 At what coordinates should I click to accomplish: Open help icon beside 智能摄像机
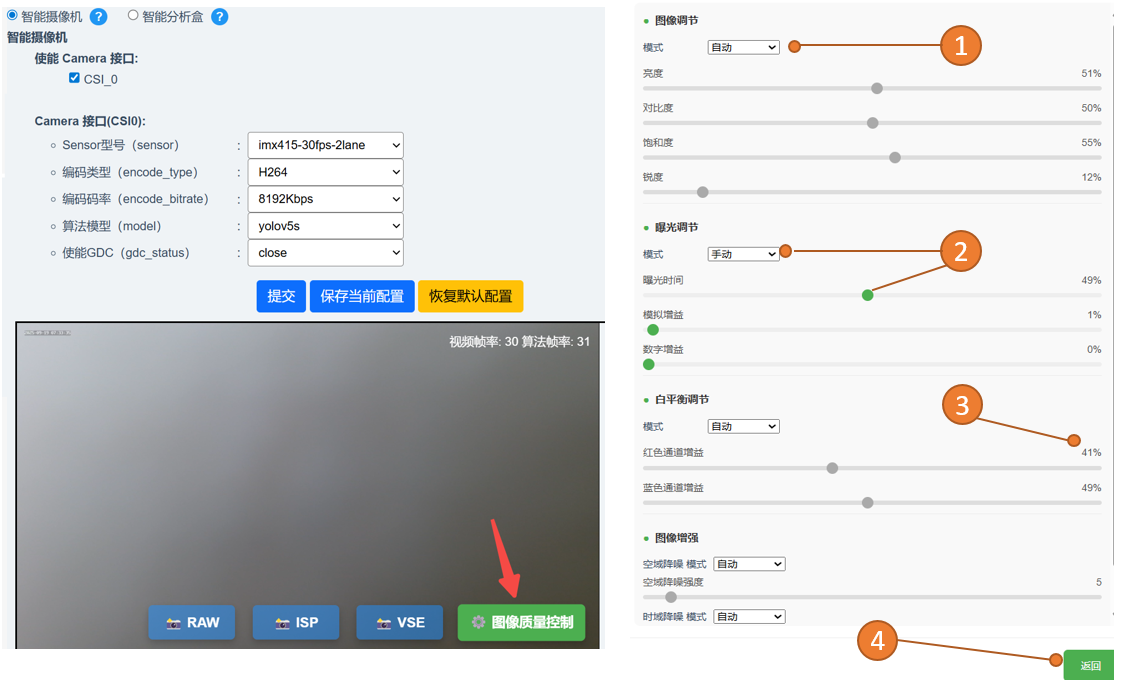tap(98, 17)
